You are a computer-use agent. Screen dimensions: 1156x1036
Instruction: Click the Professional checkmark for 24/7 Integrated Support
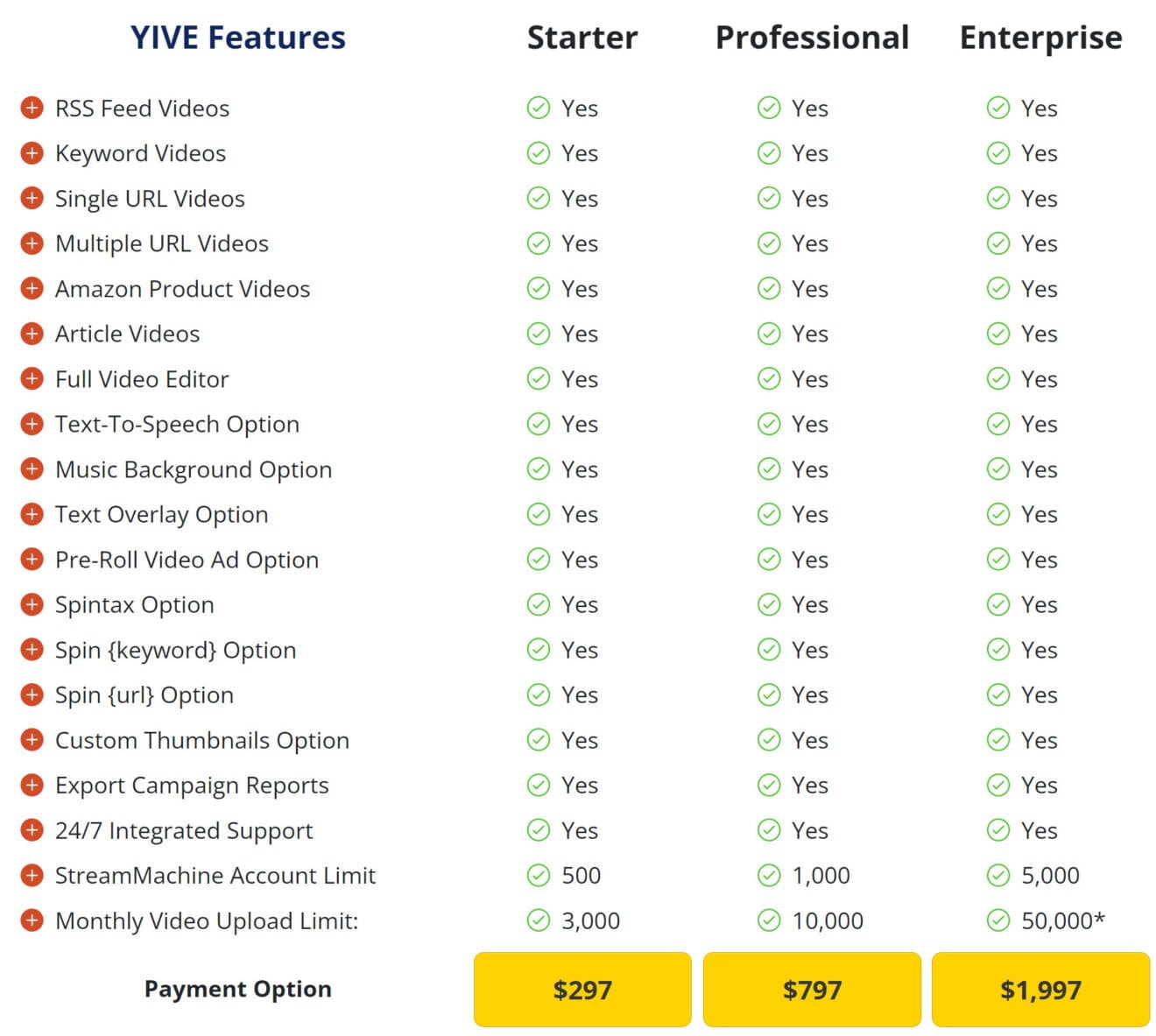click(x=769, y=830)
